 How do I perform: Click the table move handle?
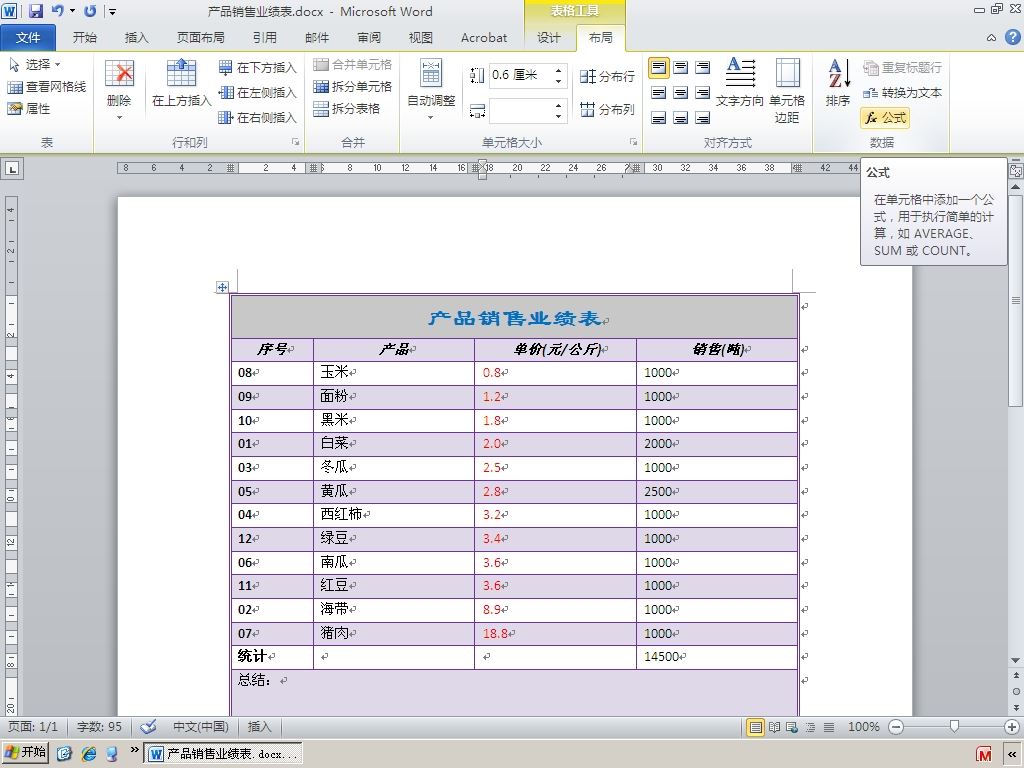tap(222, 287)
